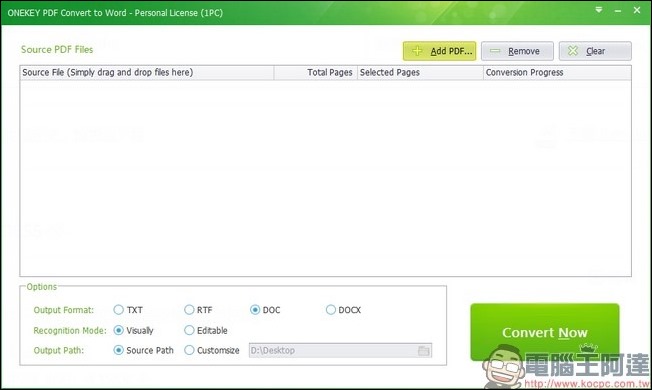Click the Clear button
This screenshot has width=652, height=390.
(595, 51)
